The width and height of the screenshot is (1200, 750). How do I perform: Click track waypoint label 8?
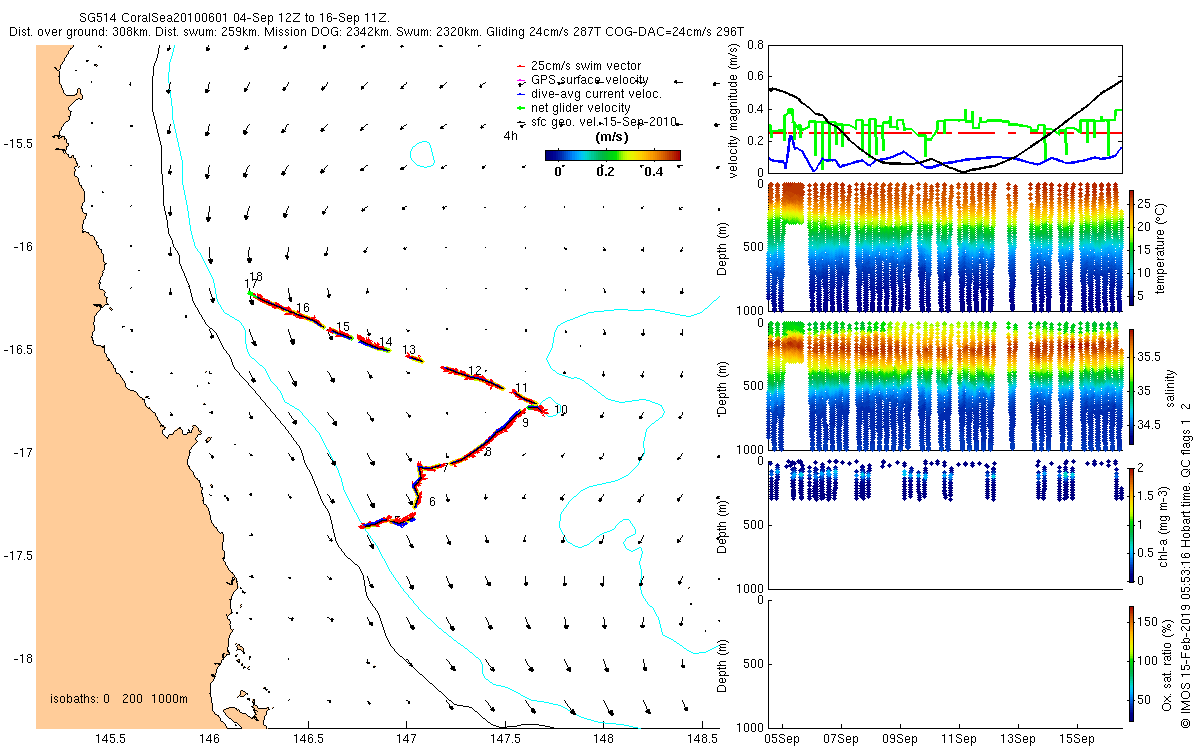(487, 452)
